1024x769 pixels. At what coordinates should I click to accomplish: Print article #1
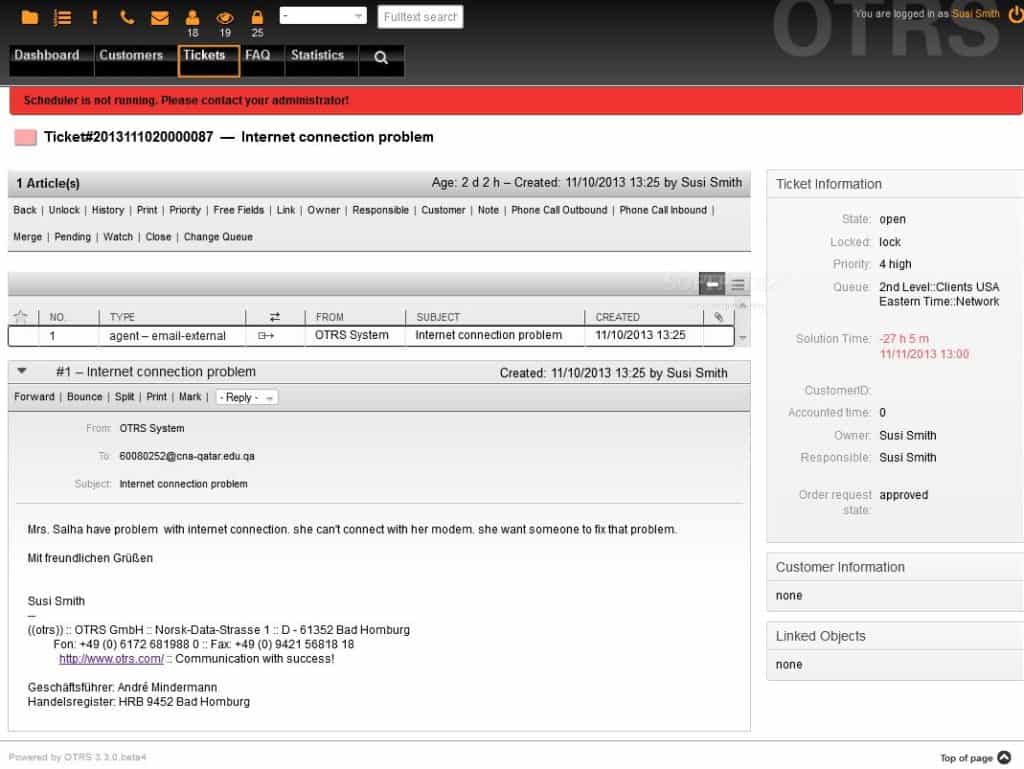(157, 396)
